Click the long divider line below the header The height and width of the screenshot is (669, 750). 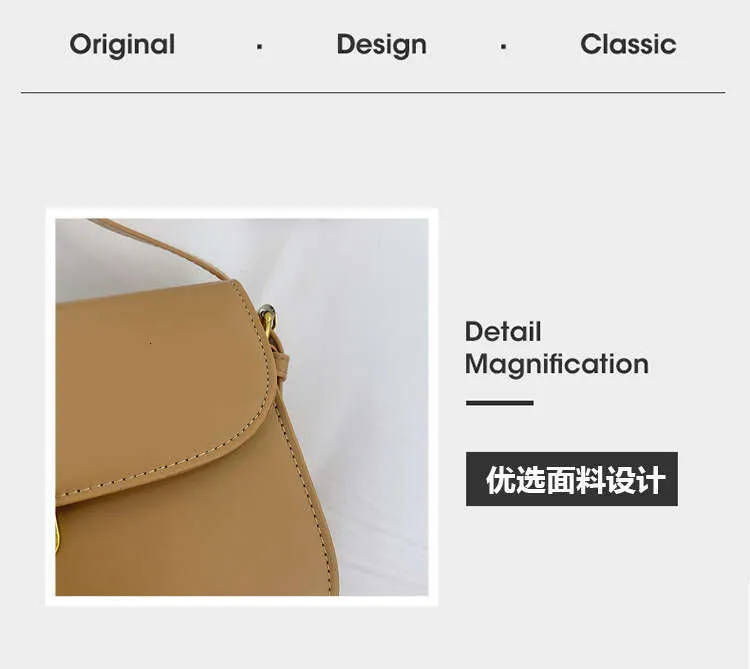373,92
